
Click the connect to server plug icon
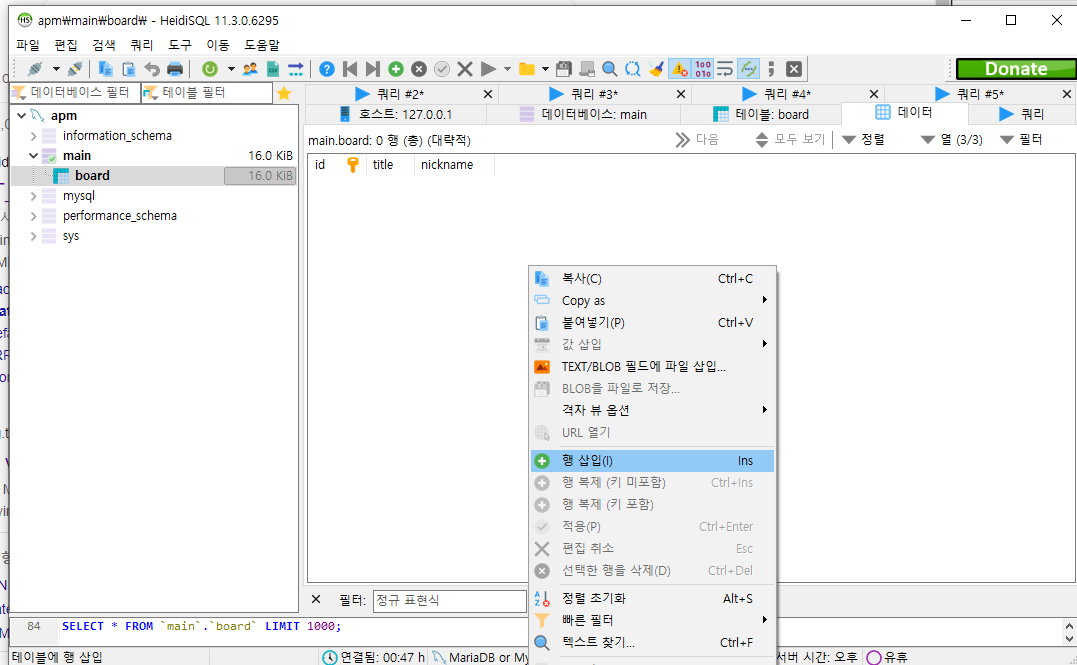coord(35,69)
